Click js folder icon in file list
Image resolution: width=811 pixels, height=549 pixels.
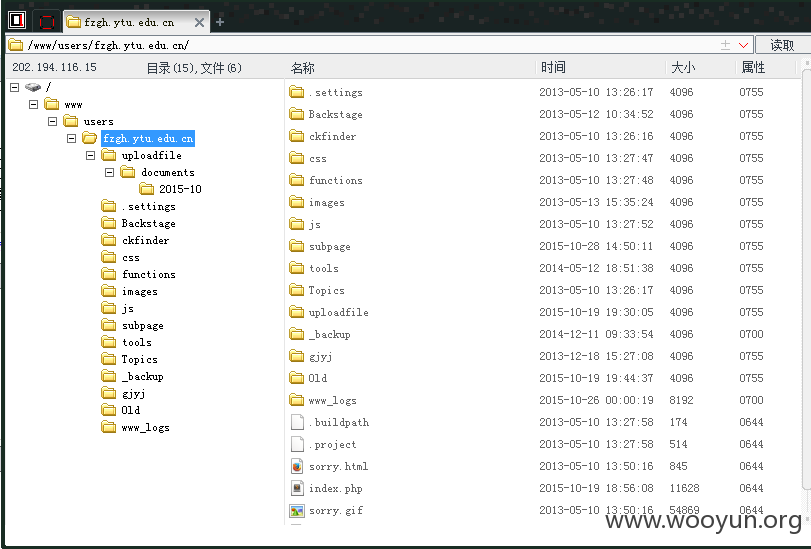[296, 224]
